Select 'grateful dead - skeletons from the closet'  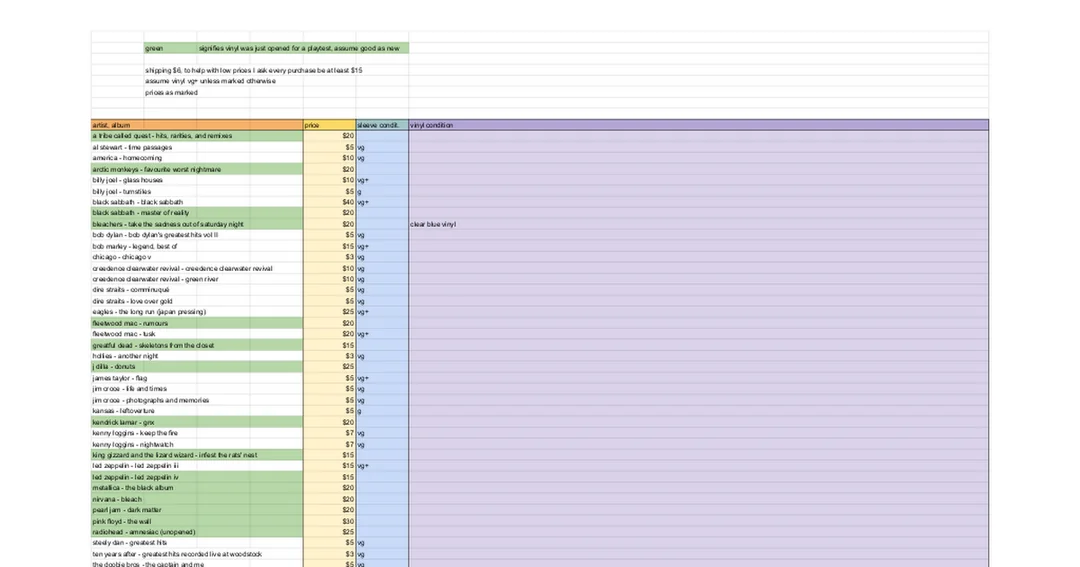click(x=197, y=345)
